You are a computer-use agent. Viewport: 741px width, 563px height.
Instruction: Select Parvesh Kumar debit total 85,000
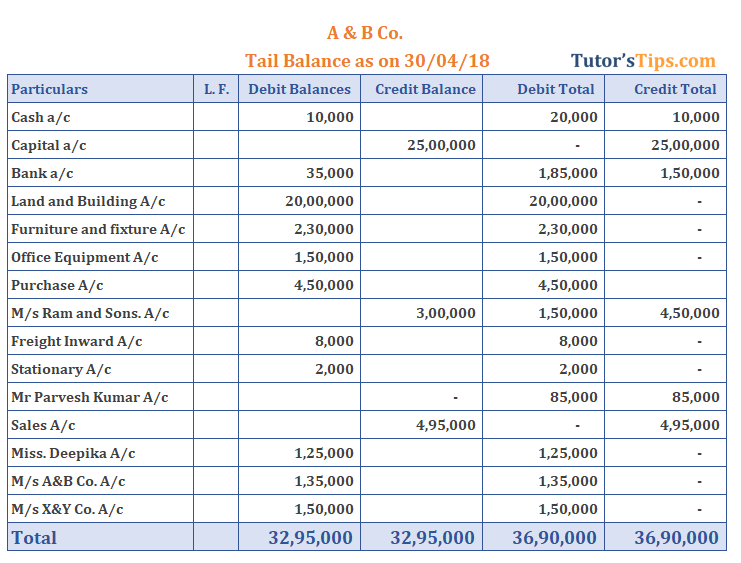pyautogui.click(x=574, y=397)
